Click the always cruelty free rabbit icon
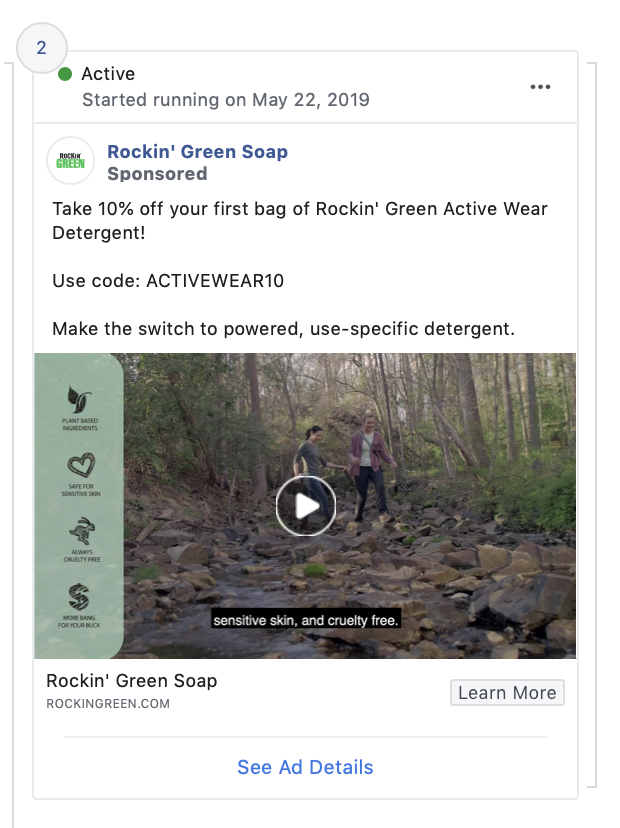The height and width of the screenshot is (828, 620). tap(79, 531)
